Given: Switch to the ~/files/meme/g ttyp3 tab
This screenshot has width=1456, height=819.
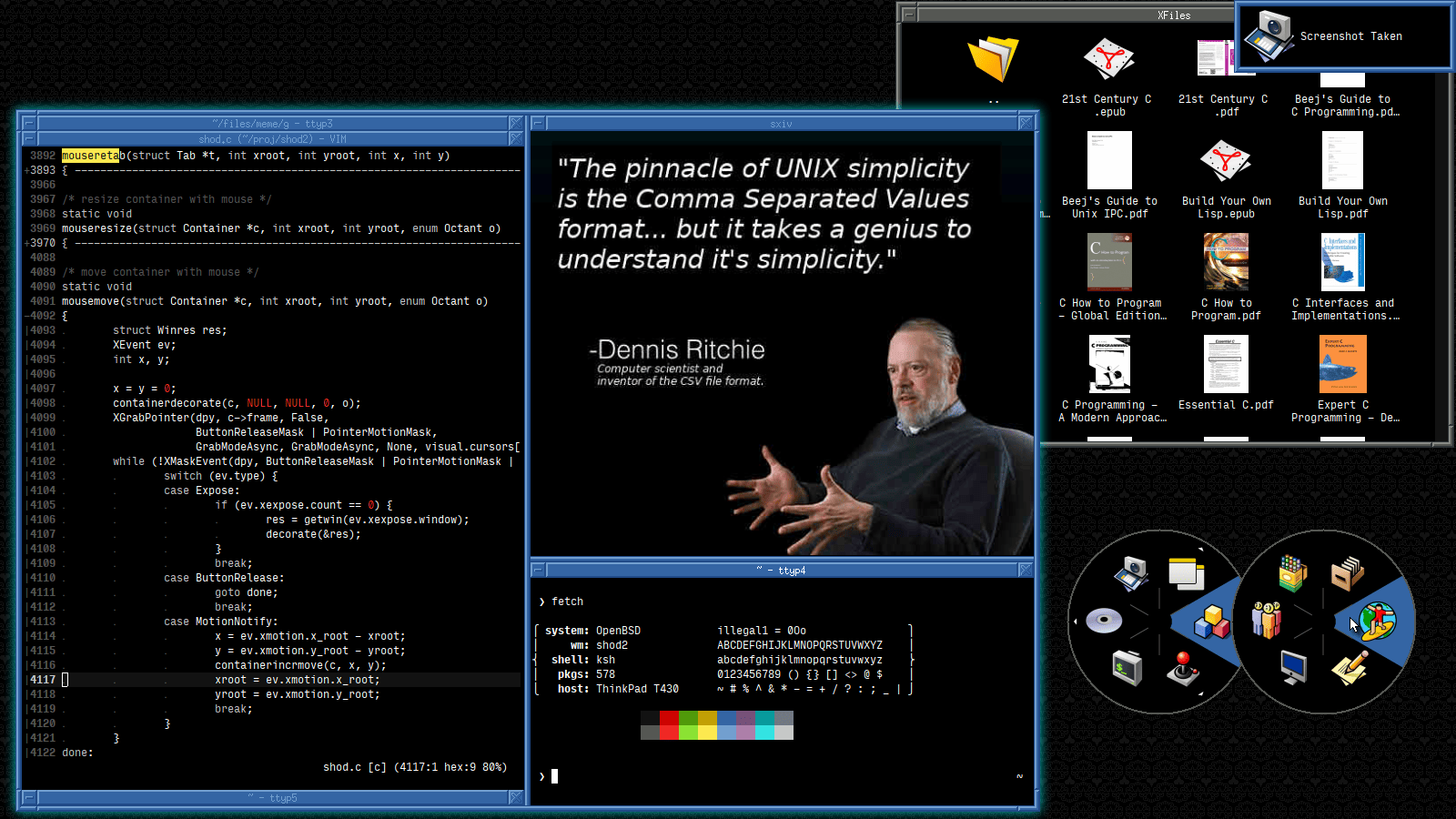Looking at the screenshot, I should coord(272,124).
